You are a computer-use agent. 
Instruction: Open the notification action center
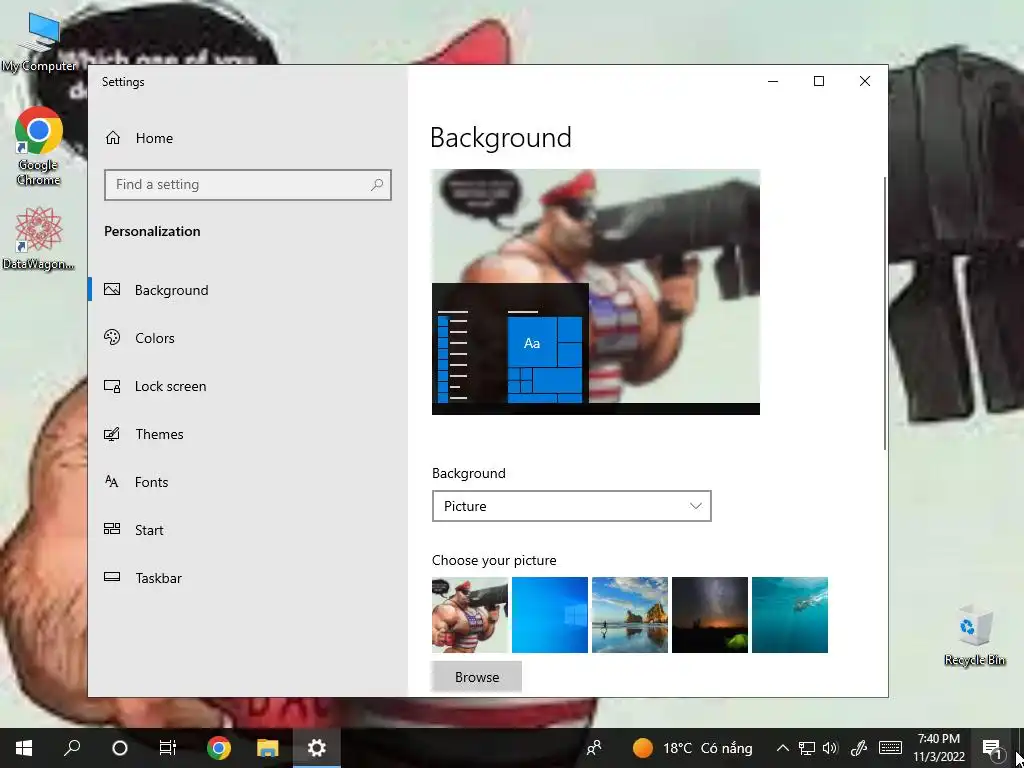(x=992, y=748)
